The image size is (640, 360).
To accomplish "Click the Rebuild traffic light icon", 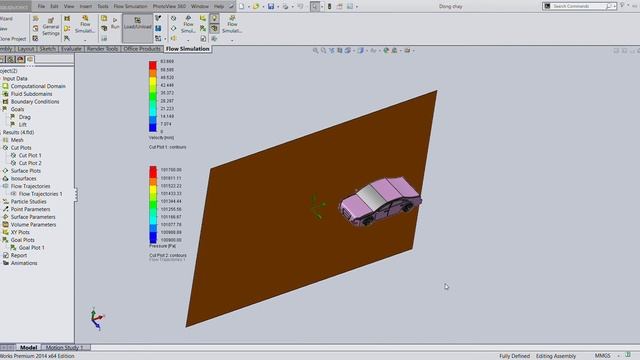I will (329, 6).
